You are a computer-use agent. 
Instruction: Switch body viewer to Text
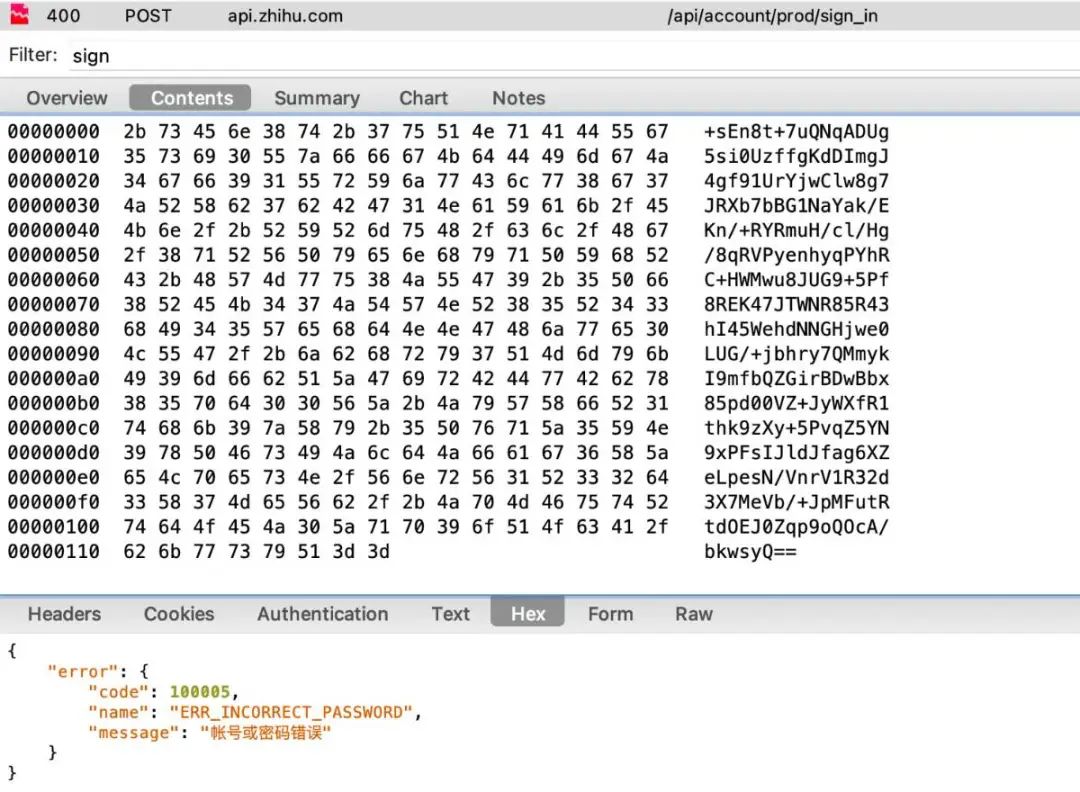[x=450, y=614]
